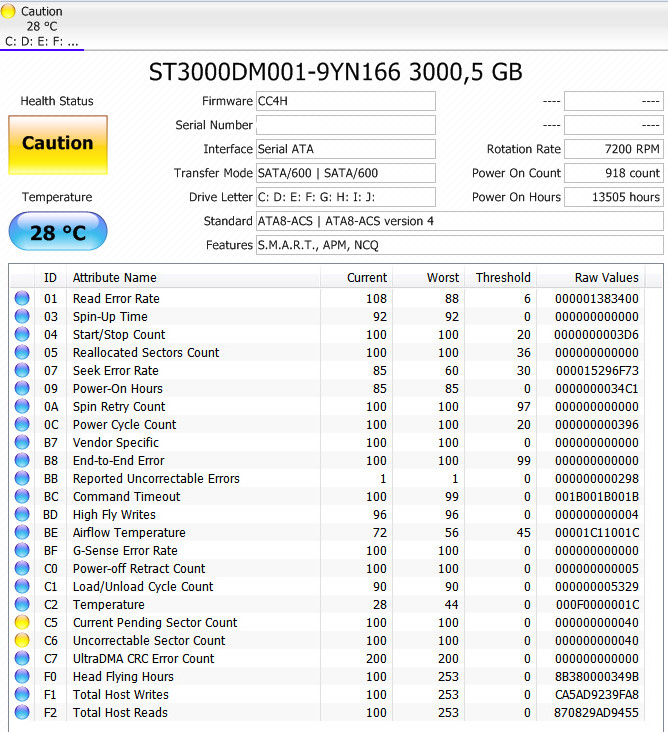Click the Interface Serial ATA field
This screenshot has height=732, width=668.
click(x=345, y=149)
